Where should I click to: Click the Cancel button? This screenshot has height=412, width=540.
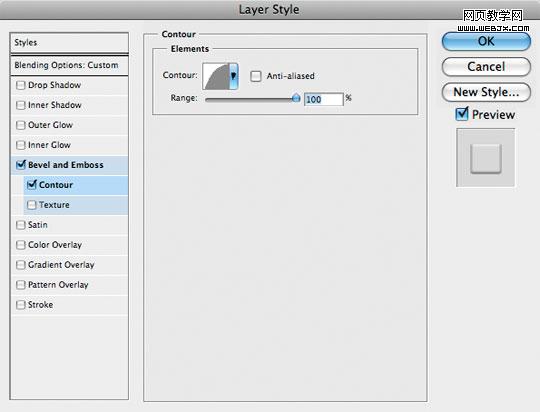(486, 66)
